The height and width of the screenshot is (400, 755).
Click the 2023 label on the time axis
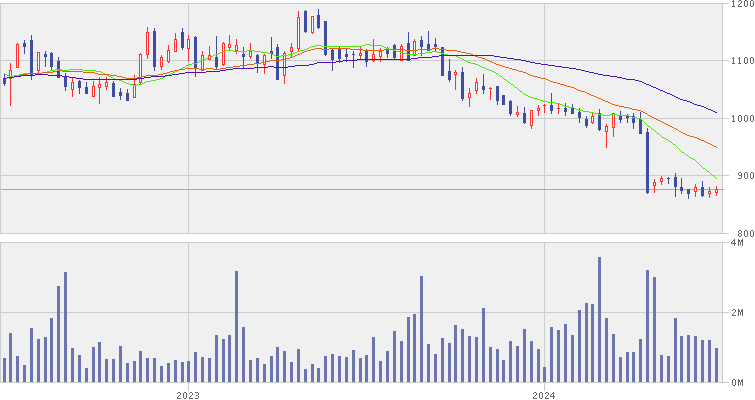coord(188,394)
